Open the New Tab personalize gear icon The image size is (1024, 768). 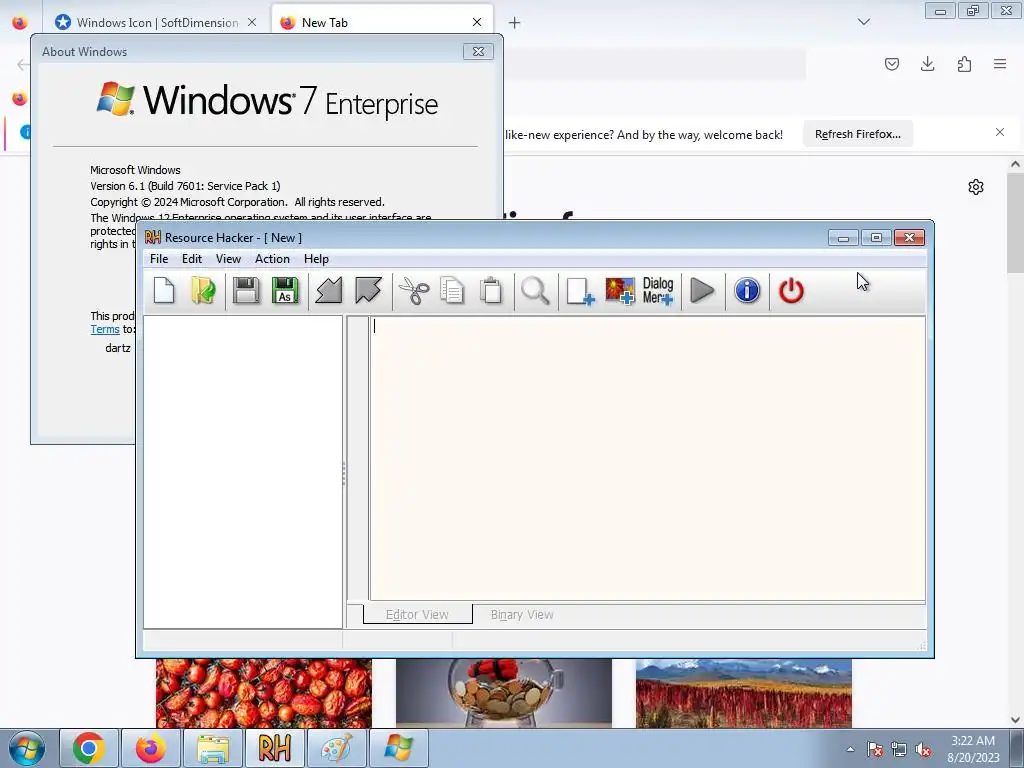pos(976,187)
